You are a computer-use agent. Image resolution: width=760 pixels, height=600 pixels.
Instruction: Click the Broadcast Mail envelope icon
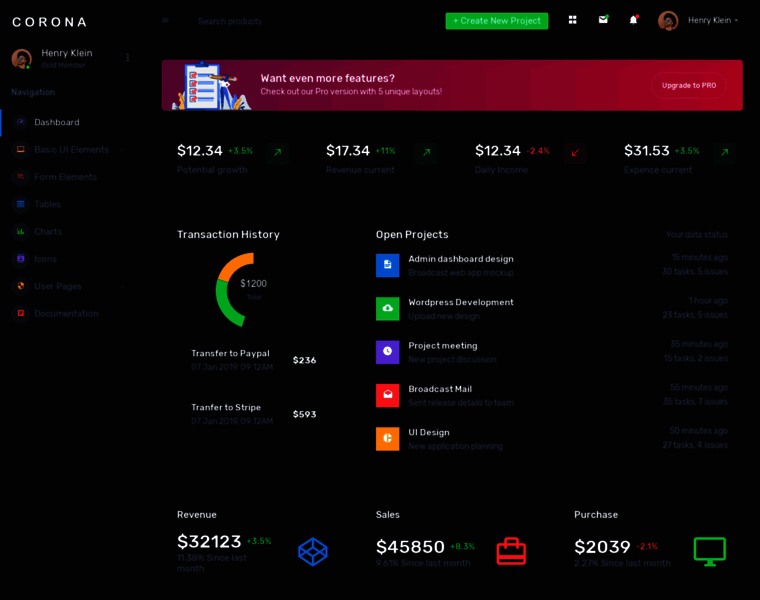click(x=387, y=395)
